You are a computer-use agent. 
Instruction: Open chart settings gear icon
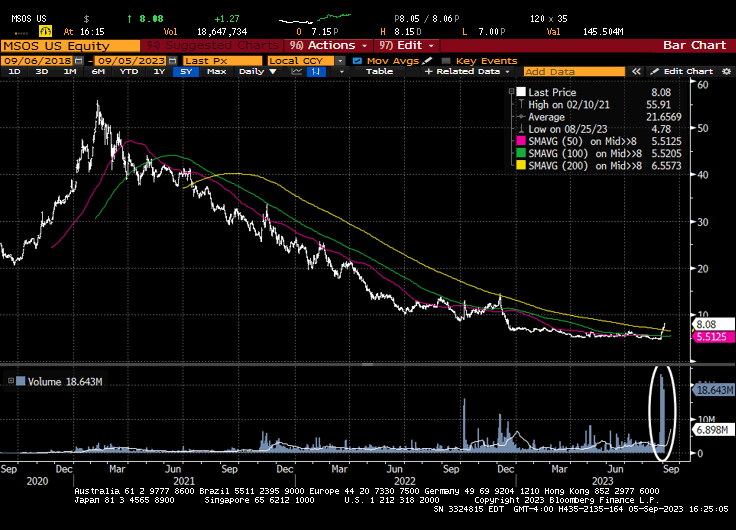coord(726,71)
